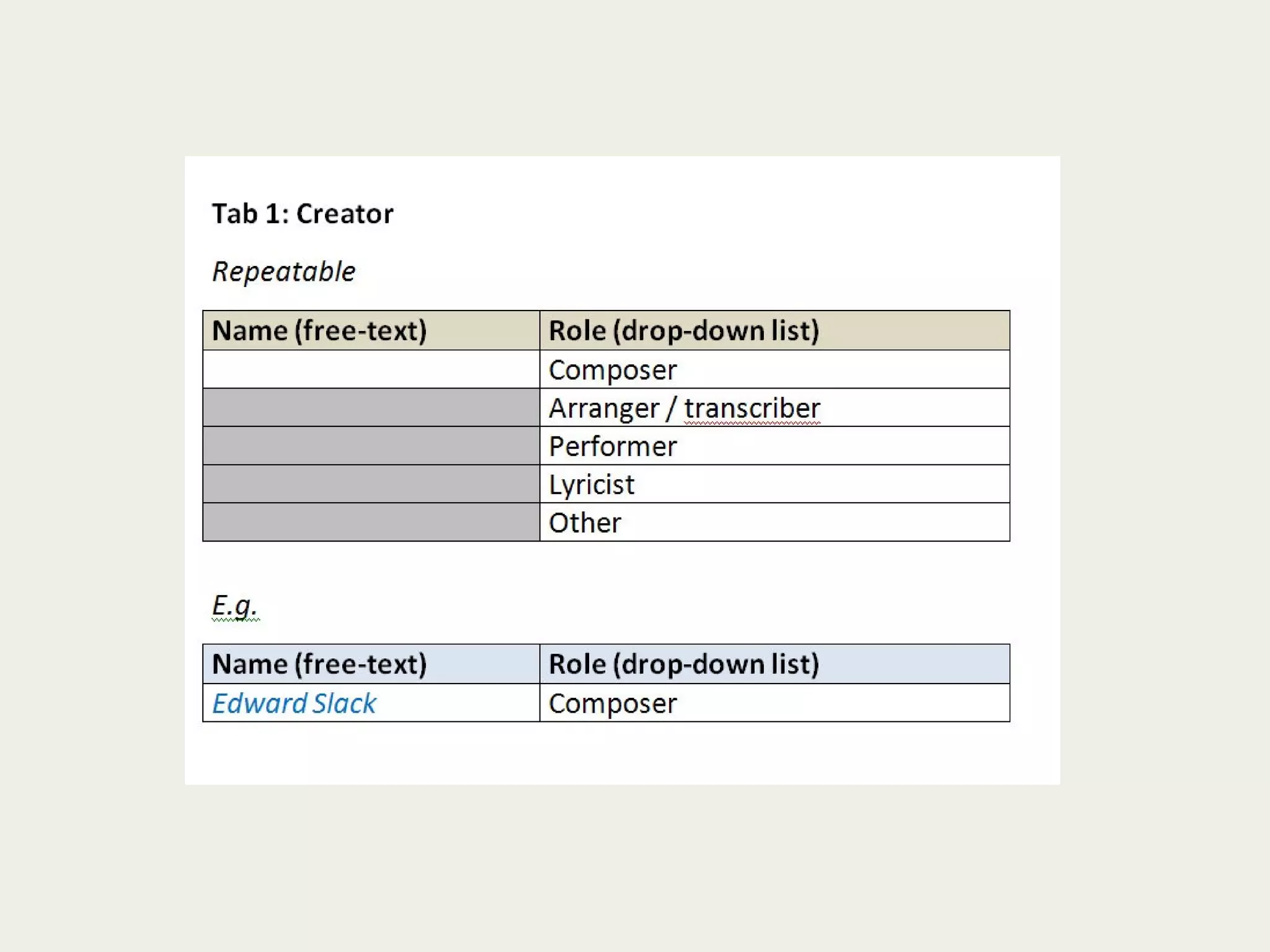1270x952 pixels.
Task: Click the 'Tab 1: Creator' heading
Action: 303,214
